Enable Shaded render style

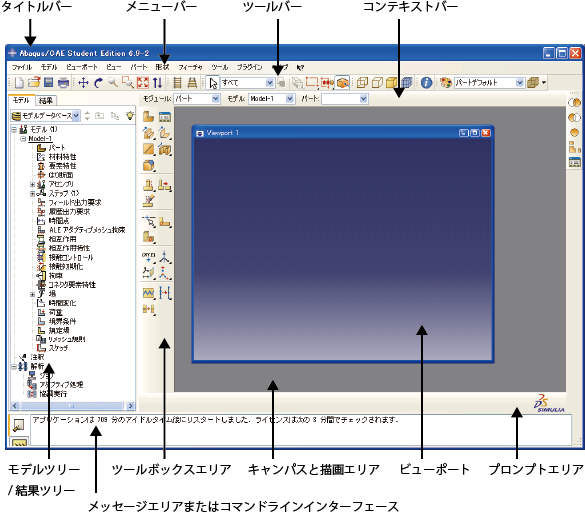point(392,82)
